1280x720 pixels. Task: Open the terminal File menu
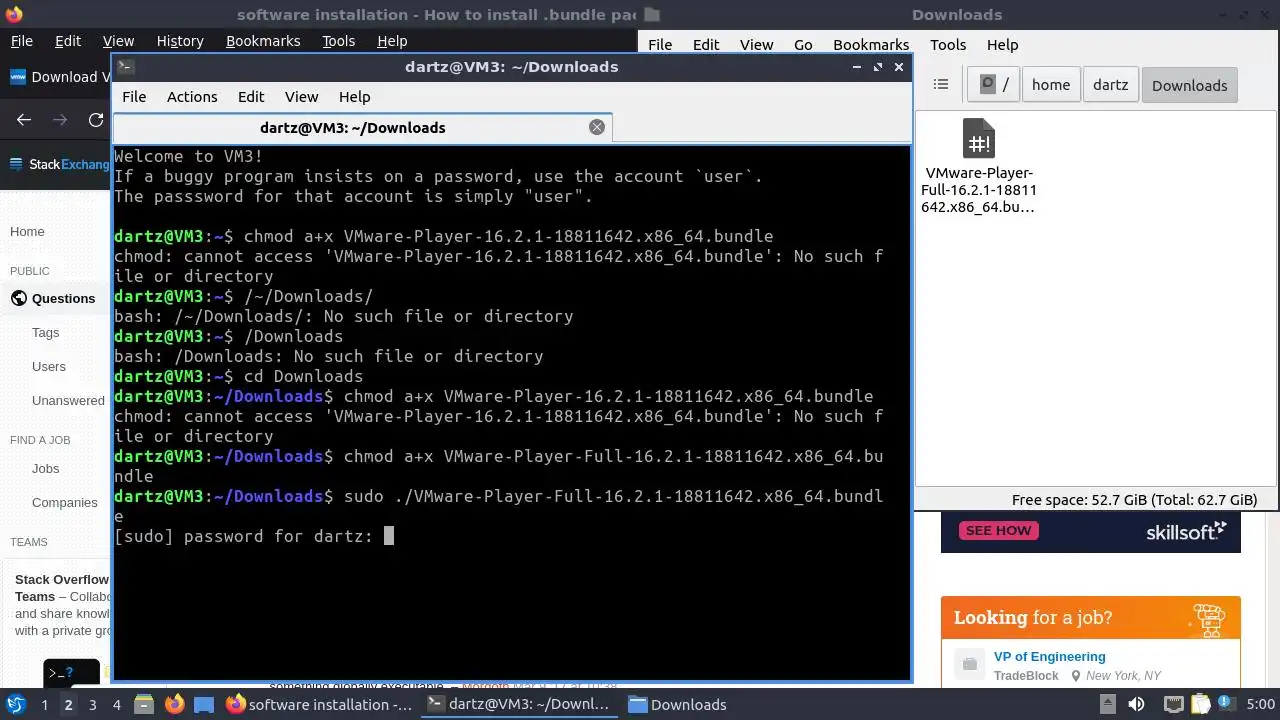[x=134, y=97]
